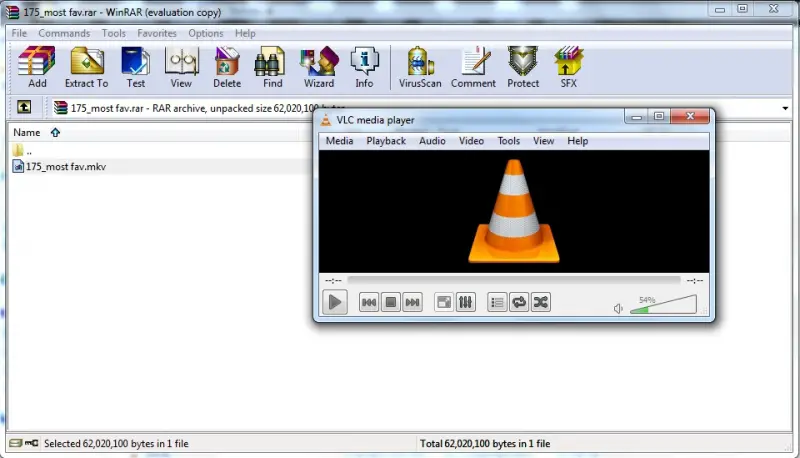Click the Comment toolbar icon
The height and width of the screenshot is (458, 800).
473,67
